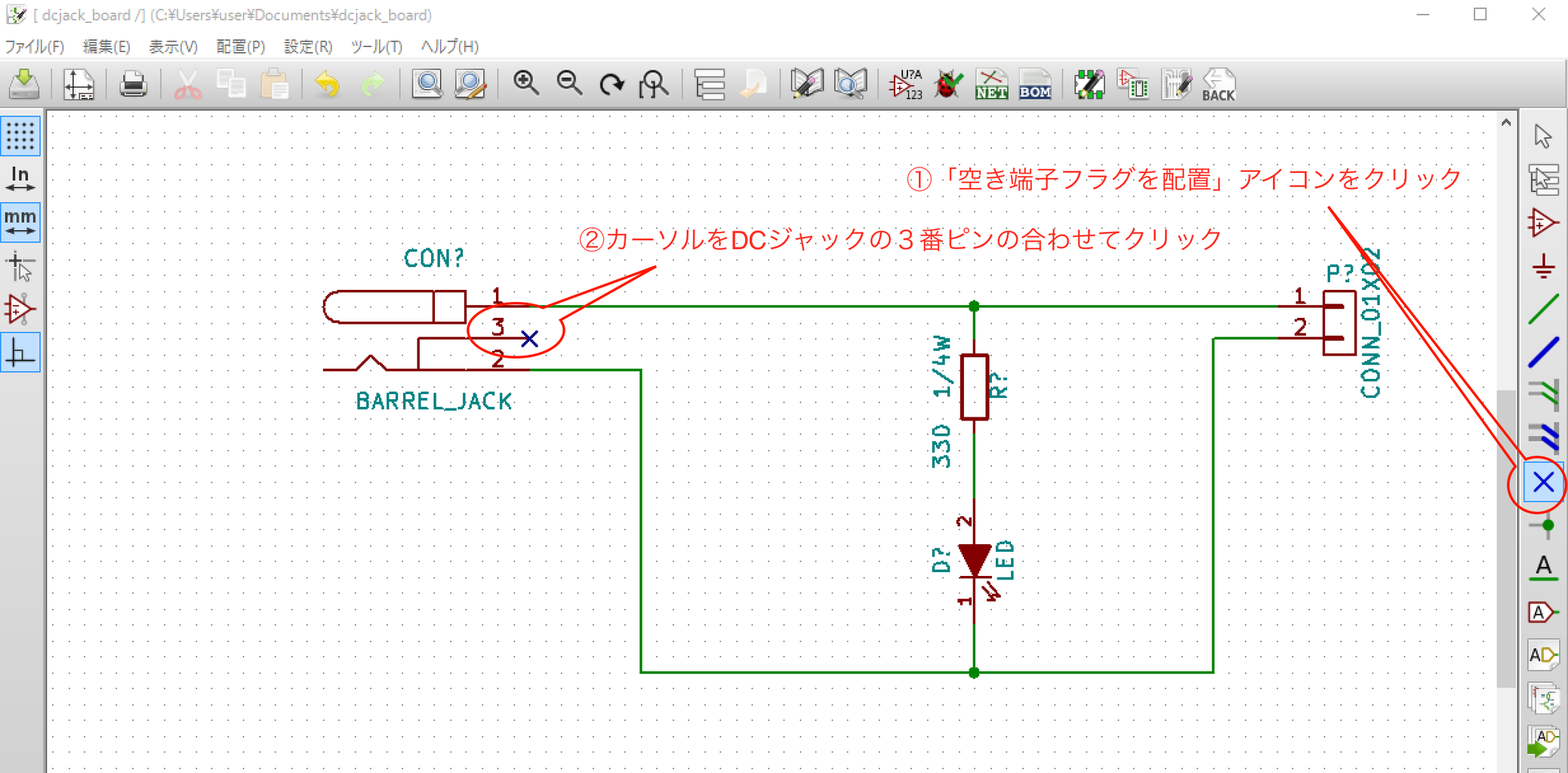
Task: Run CvPcb footprint association icon
Action: [x=1133, y=84]
